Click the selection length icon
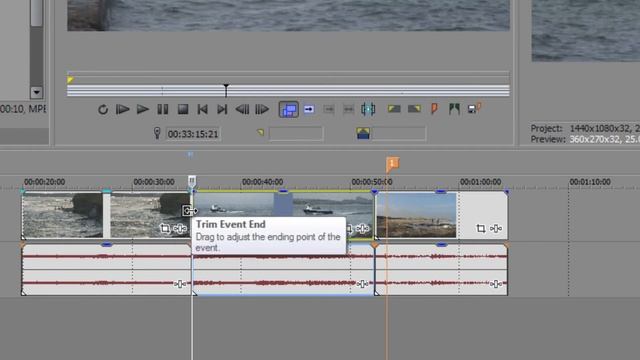 click(363, 133)
